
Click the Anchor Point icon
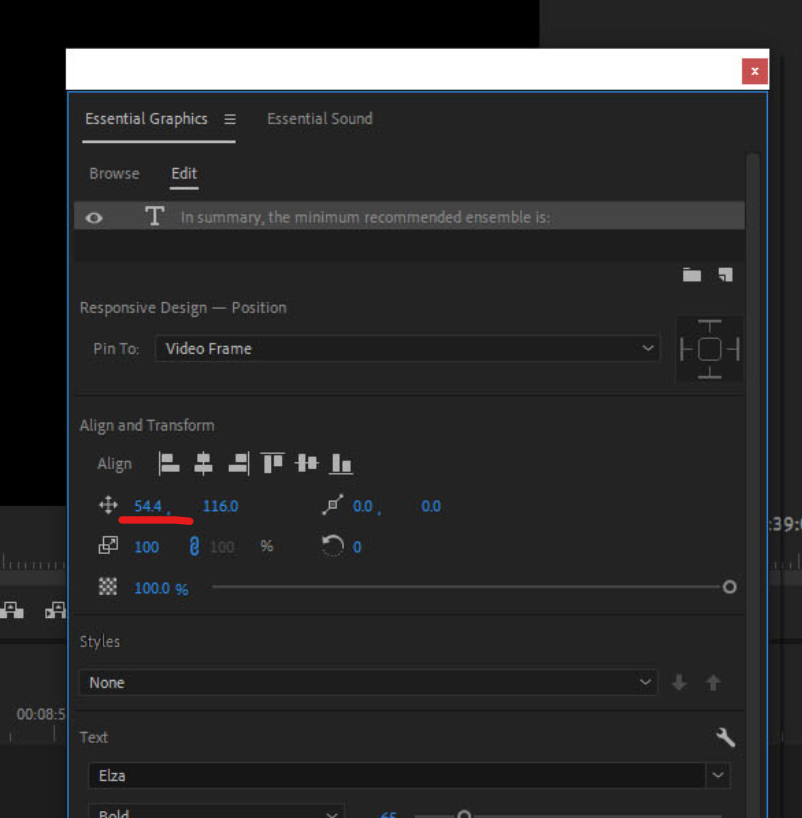click(332, 505)
